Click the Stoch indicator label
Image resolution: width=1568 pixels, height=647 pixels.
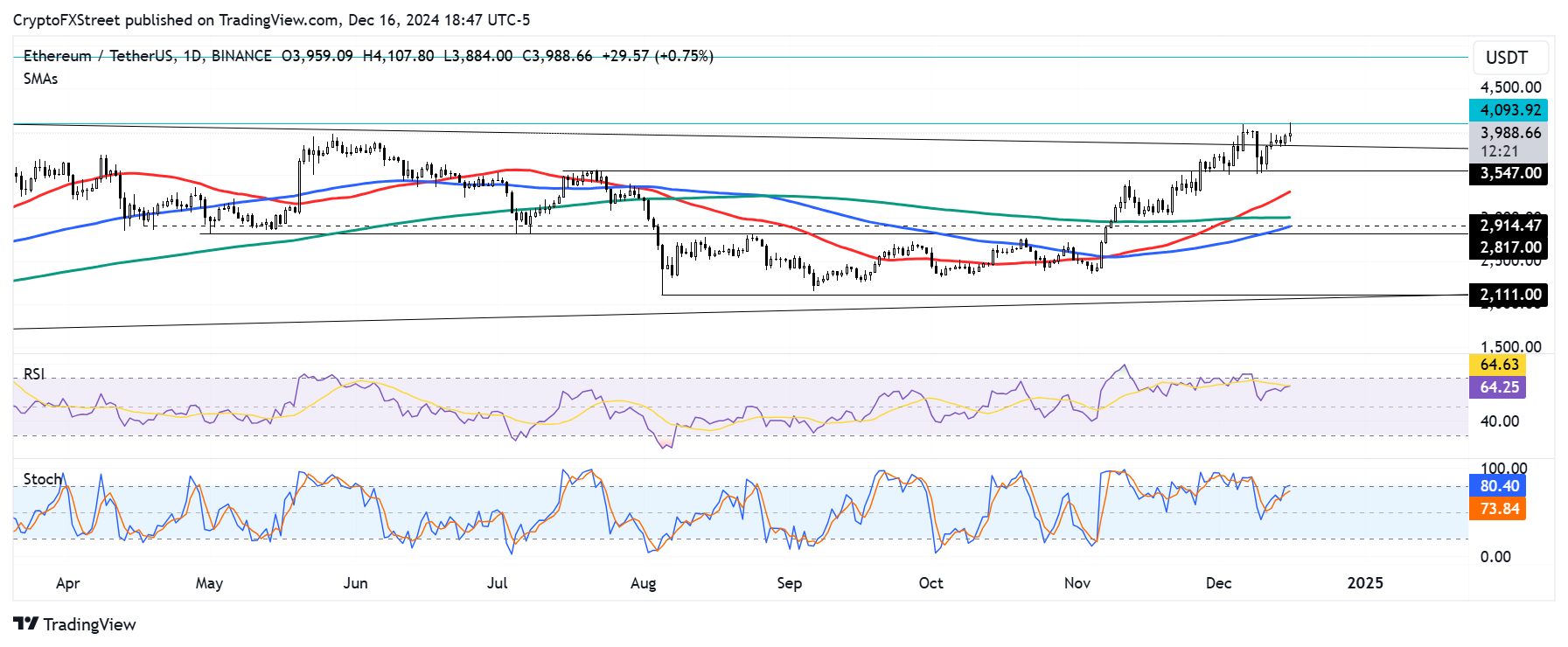43,479
